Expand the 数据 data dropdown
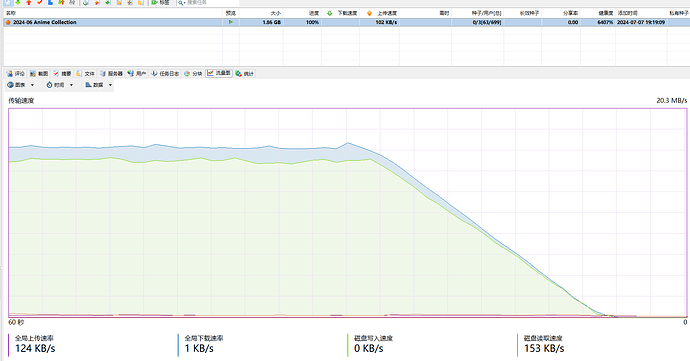Screen dimensions: 690x361 [99, 85]
